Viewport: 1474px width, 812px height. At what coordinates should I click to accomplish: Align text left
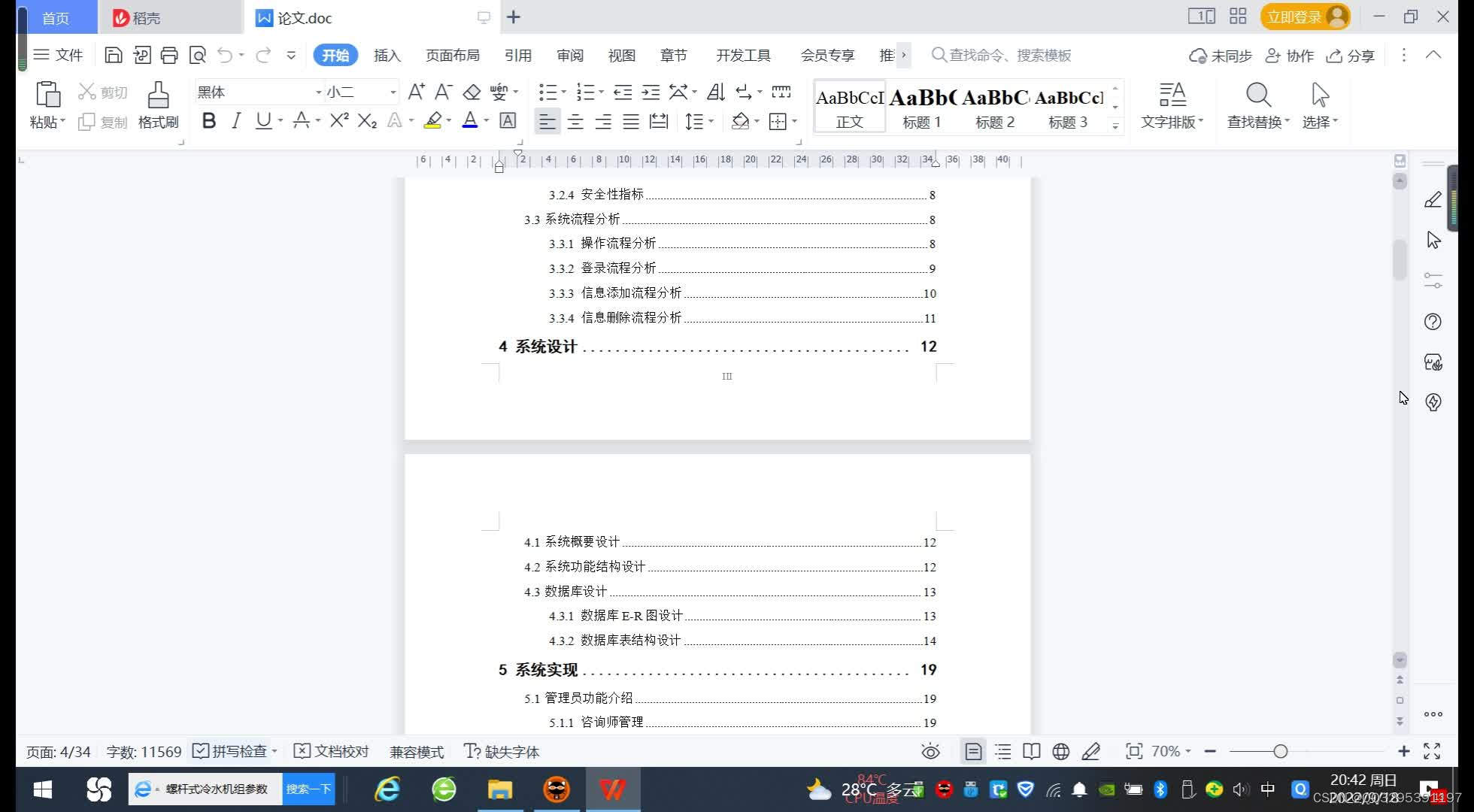547,121
